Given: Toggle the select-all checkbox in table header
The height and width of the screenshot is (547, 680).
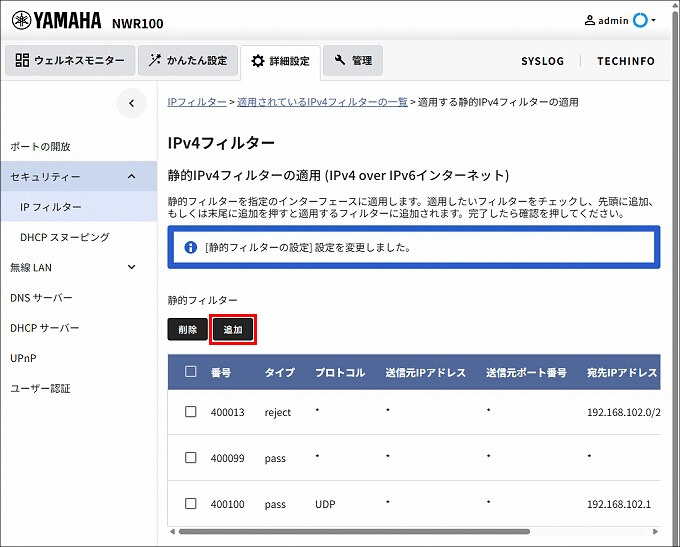Looking at the screenshot, I should pyautogui.click(x=190, y=371).
